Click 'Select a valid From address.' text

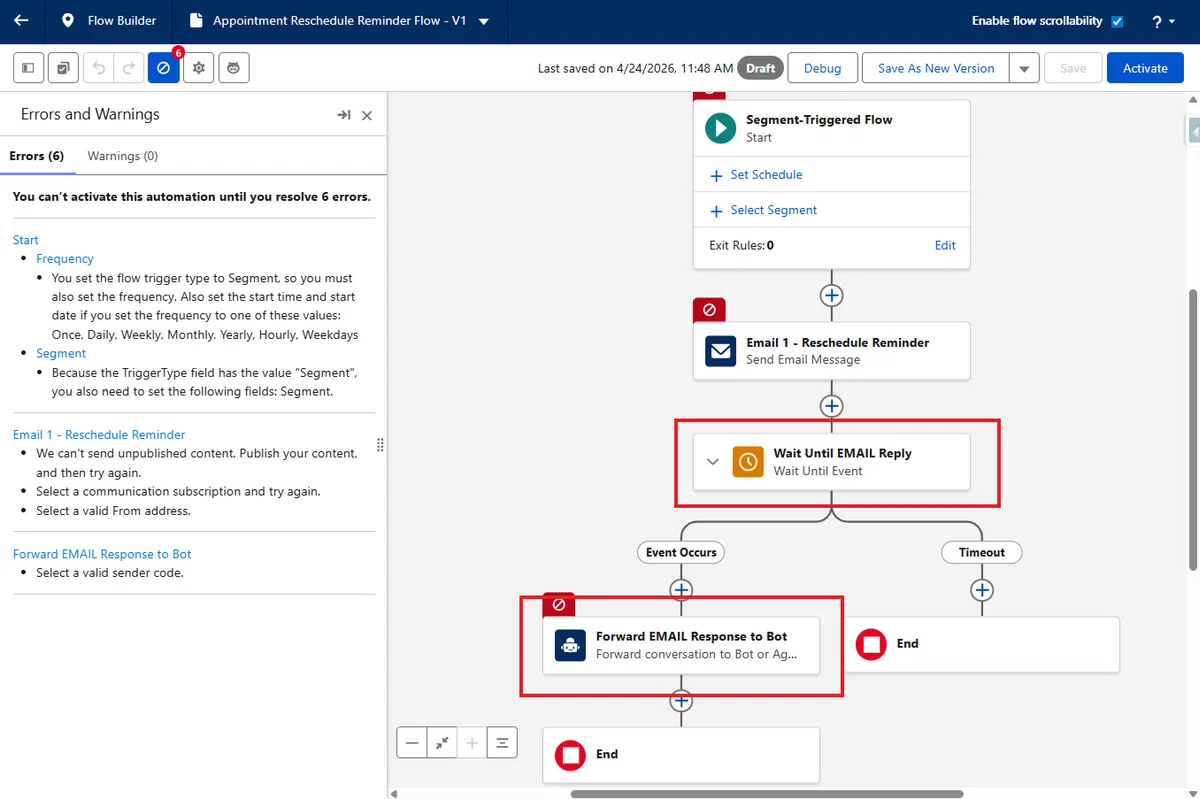click(x=113, y=511)
